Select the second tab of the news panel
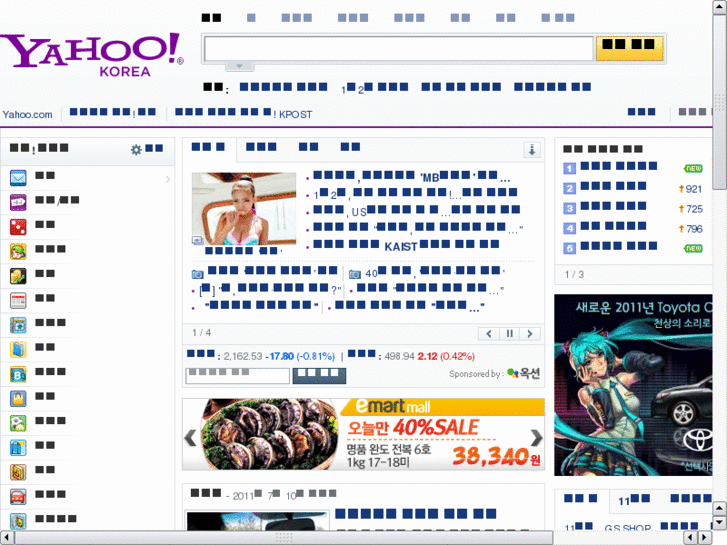727x545 pixels. (x=261, y=147)
